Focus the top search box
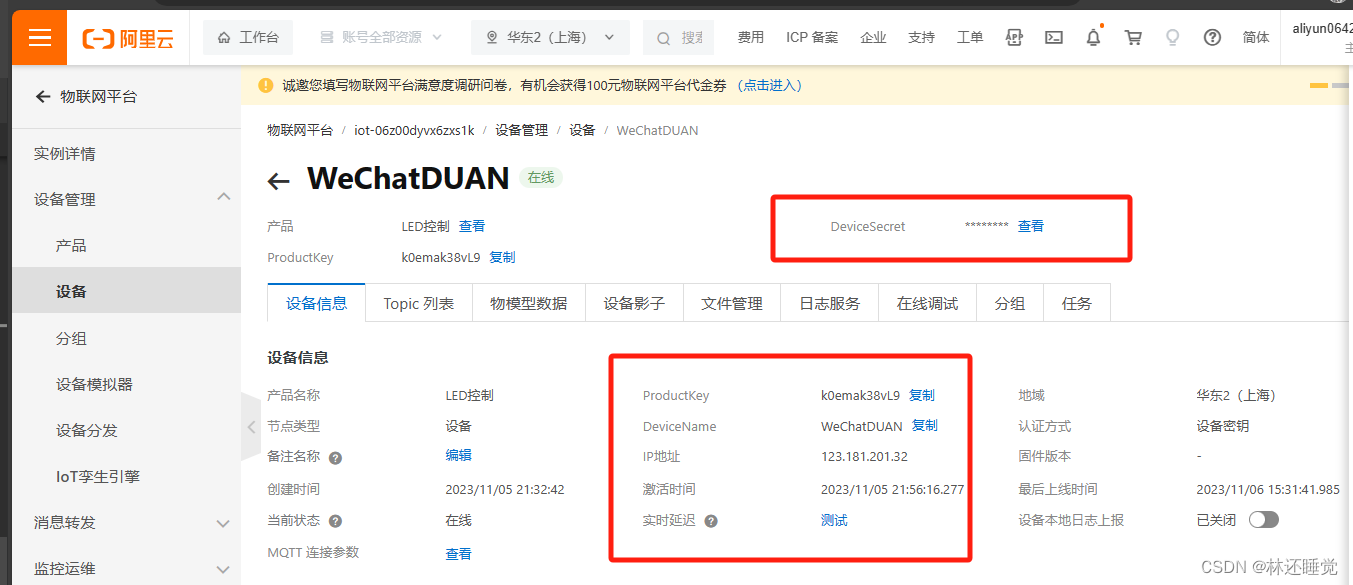The width and height of the screenshot is (1353, 585). point(679,38)
